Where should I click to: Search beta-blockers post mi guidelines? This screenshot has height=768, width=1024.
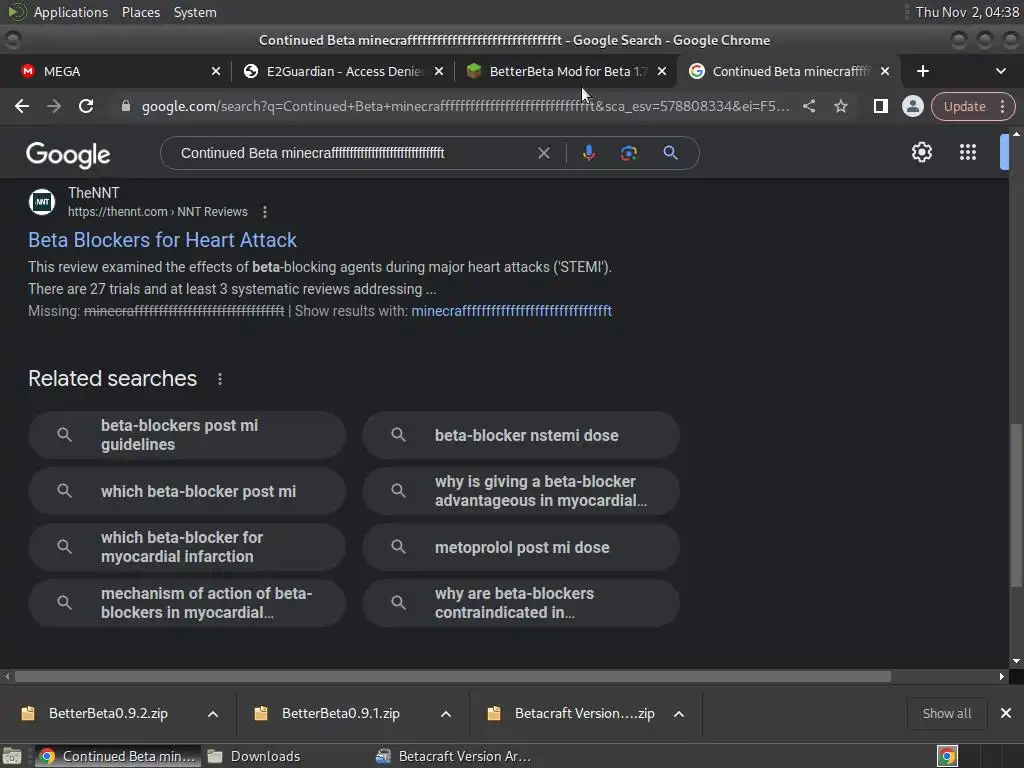pos(187,435)
